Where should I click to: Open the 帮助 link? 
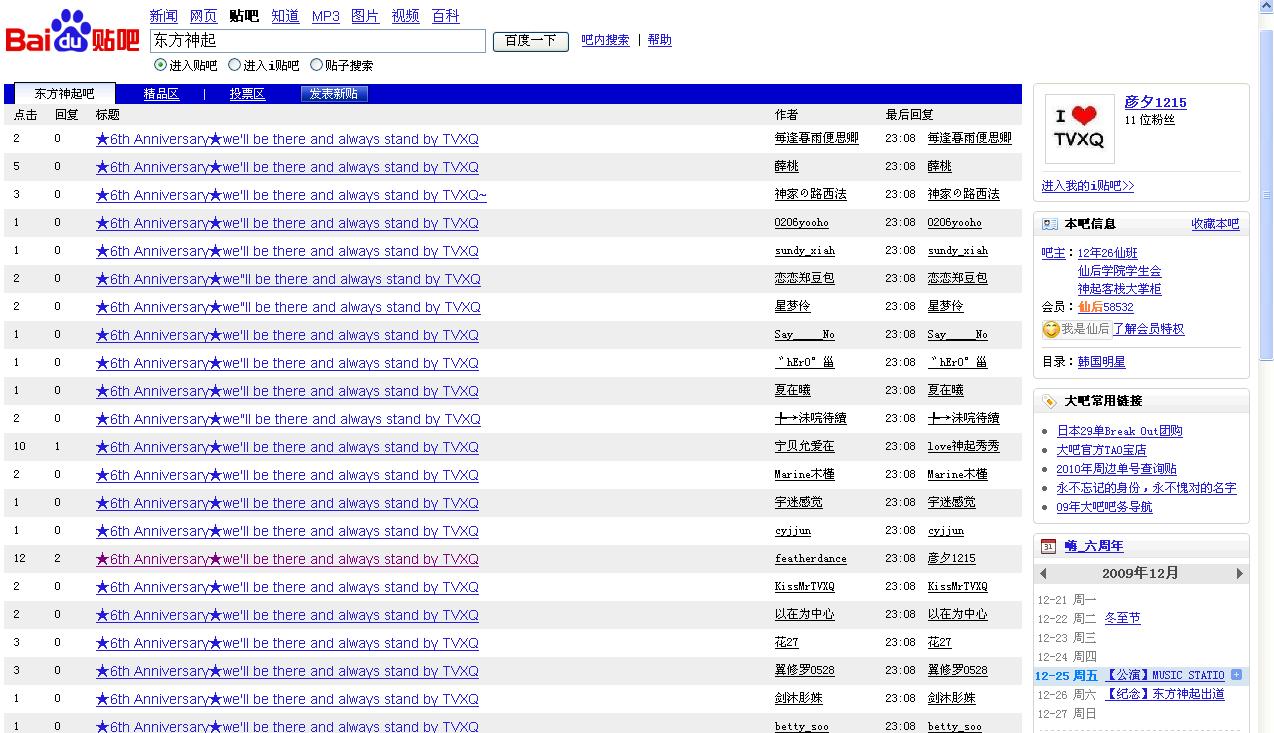coord(660,41)
